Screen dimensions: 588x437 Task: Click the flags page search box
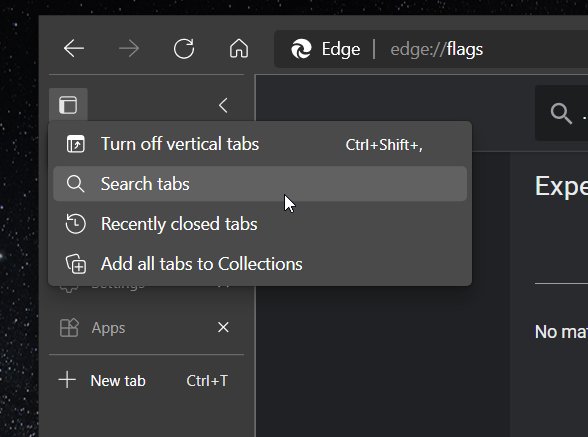561,113
